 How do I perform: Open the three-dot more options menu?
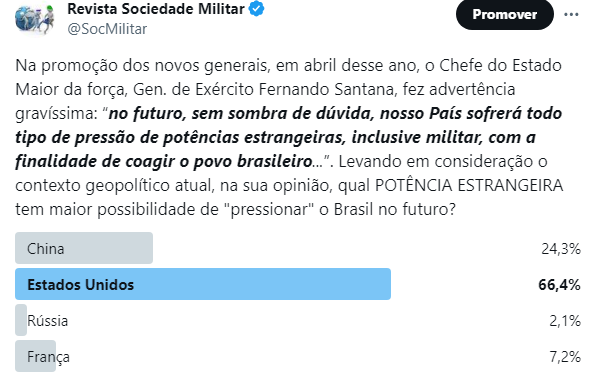(571, 15)
